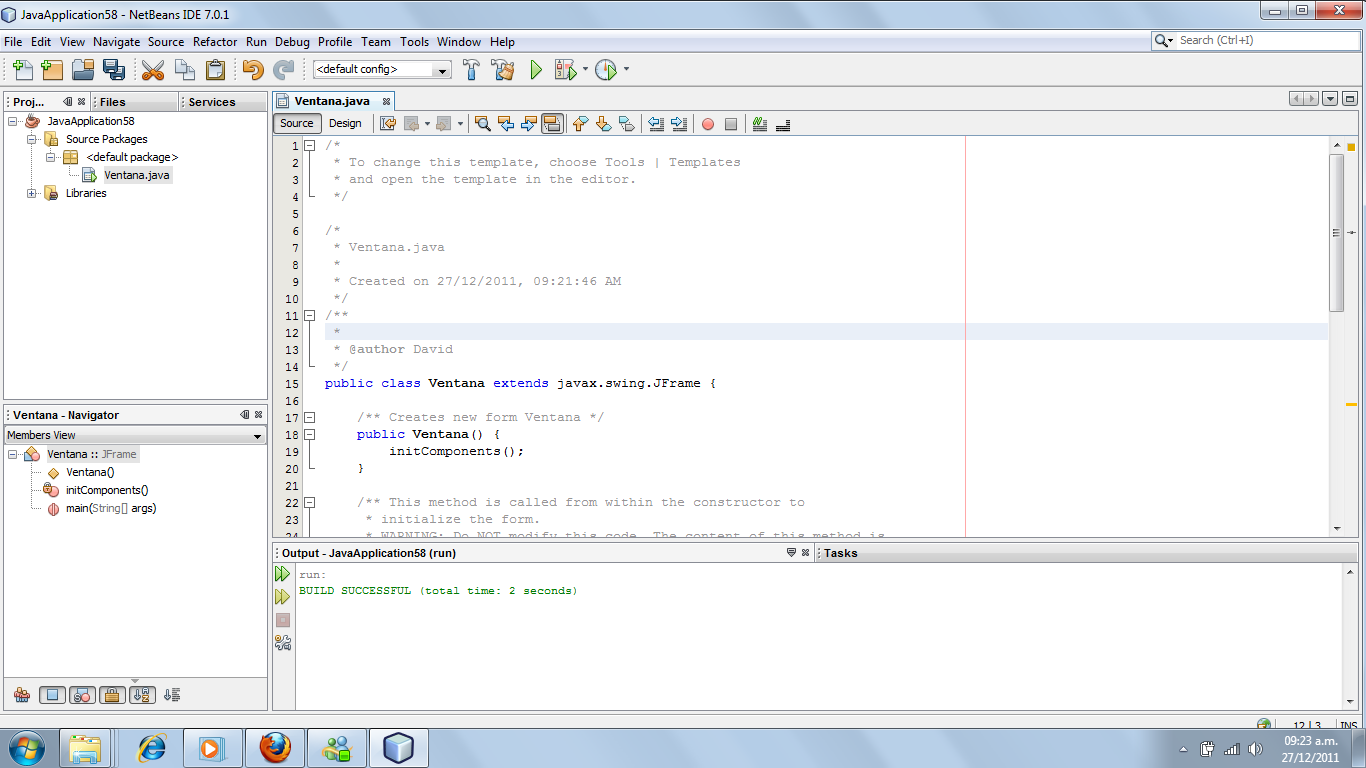Shift Line Right in the editor toolbar

[x=679, y=124]
